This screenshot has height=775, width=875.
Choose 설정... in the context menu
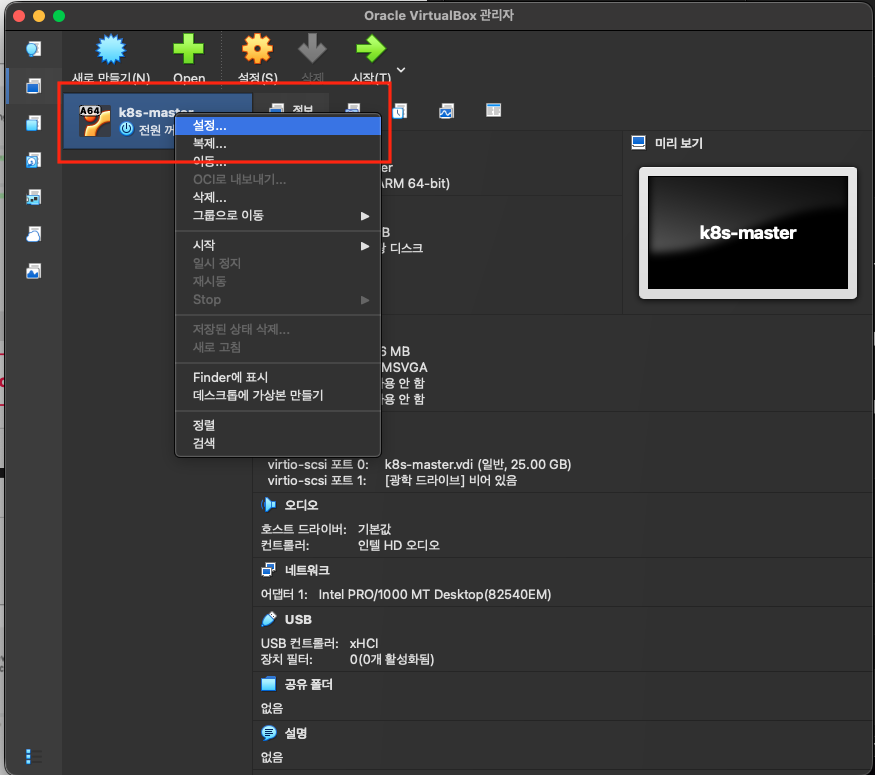278,126
